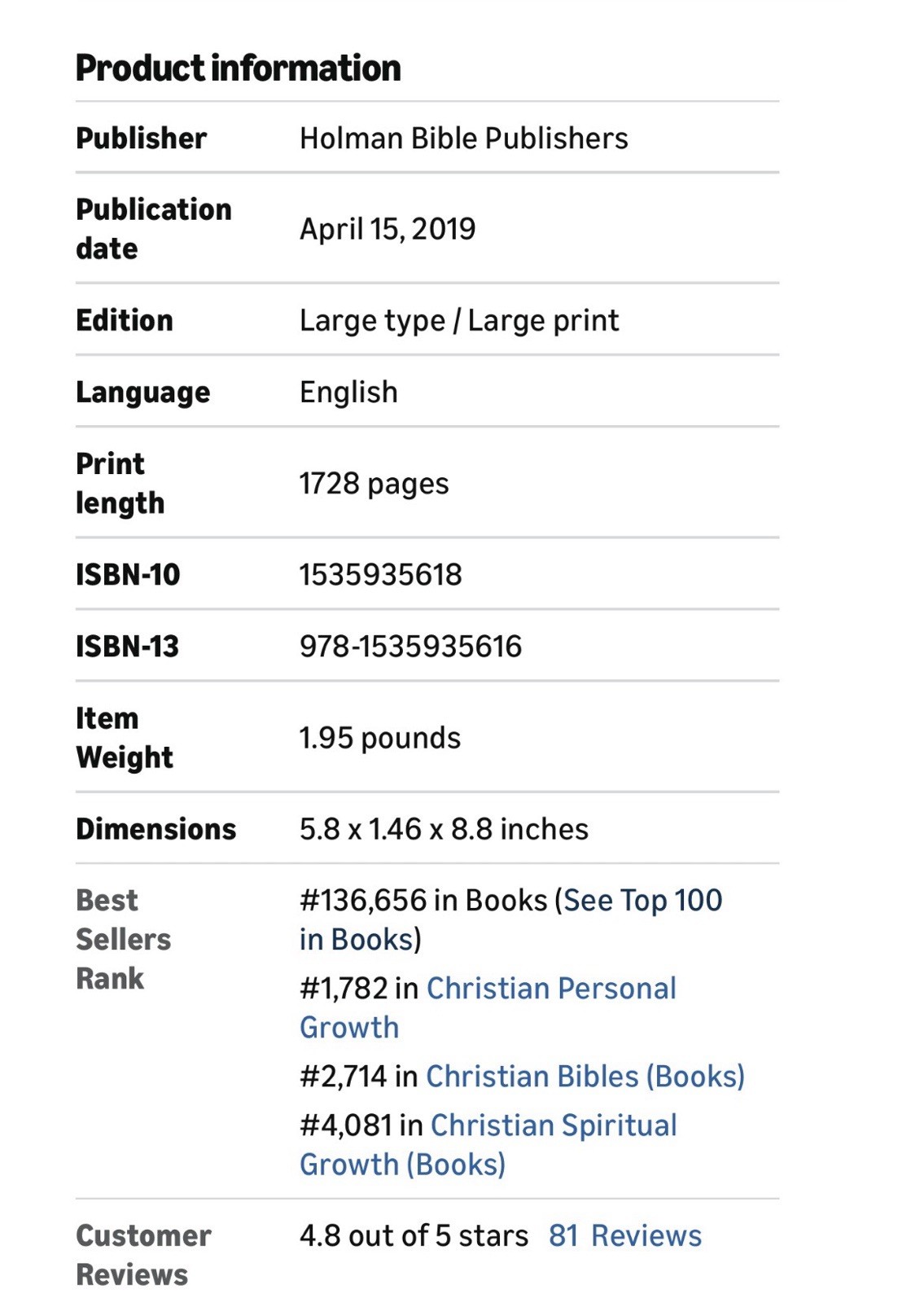Click the 4.8 out of 5 stars rating
The width and height of the screenshot is (924, 1303).
click(414, 1235)
